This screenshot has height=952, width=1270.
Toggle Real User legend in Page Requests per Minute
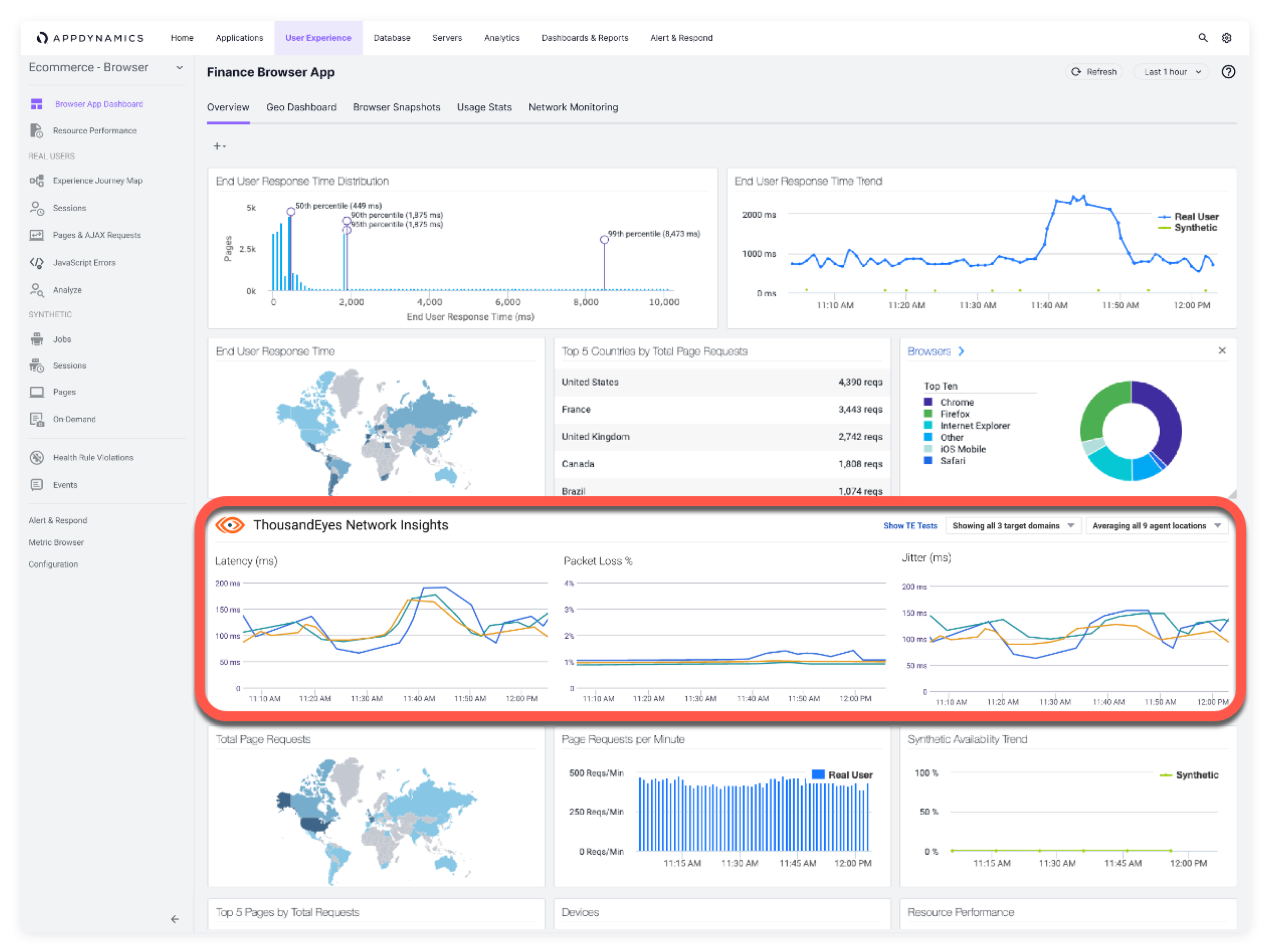pyautogui.click(x=842, y=774)
